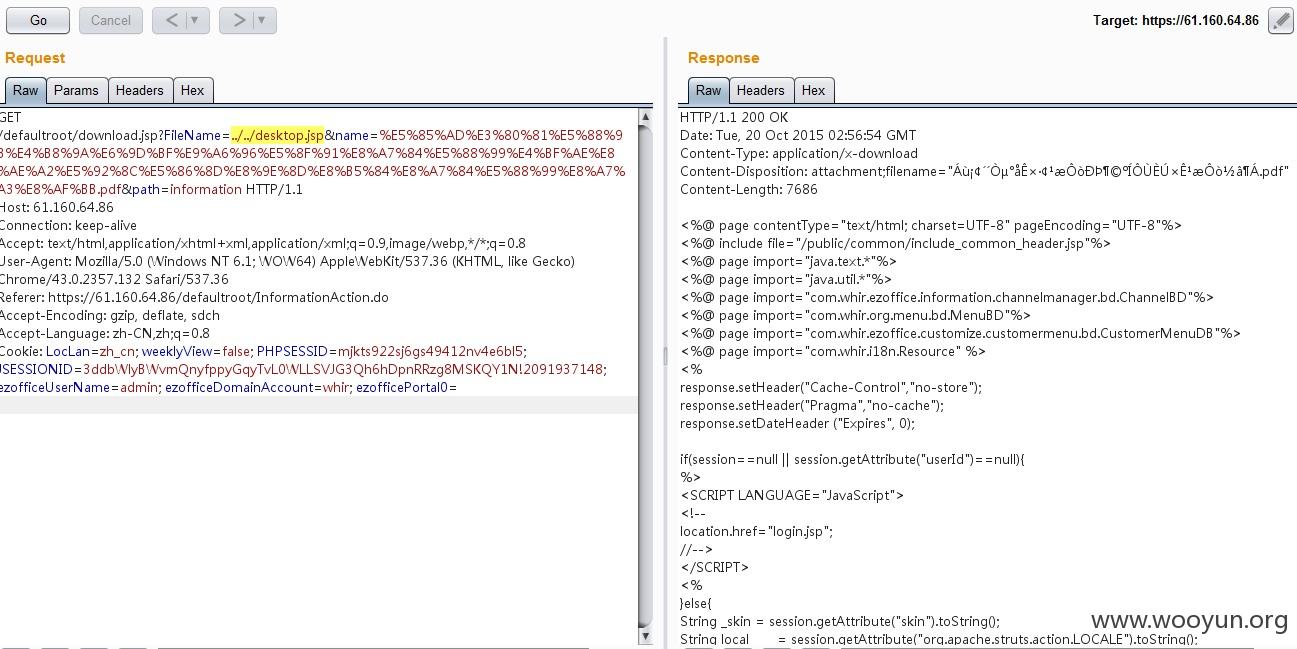Click the session==null condition line
The image size is (1297, 649).
pyautogui.click(x=853, y=459)
